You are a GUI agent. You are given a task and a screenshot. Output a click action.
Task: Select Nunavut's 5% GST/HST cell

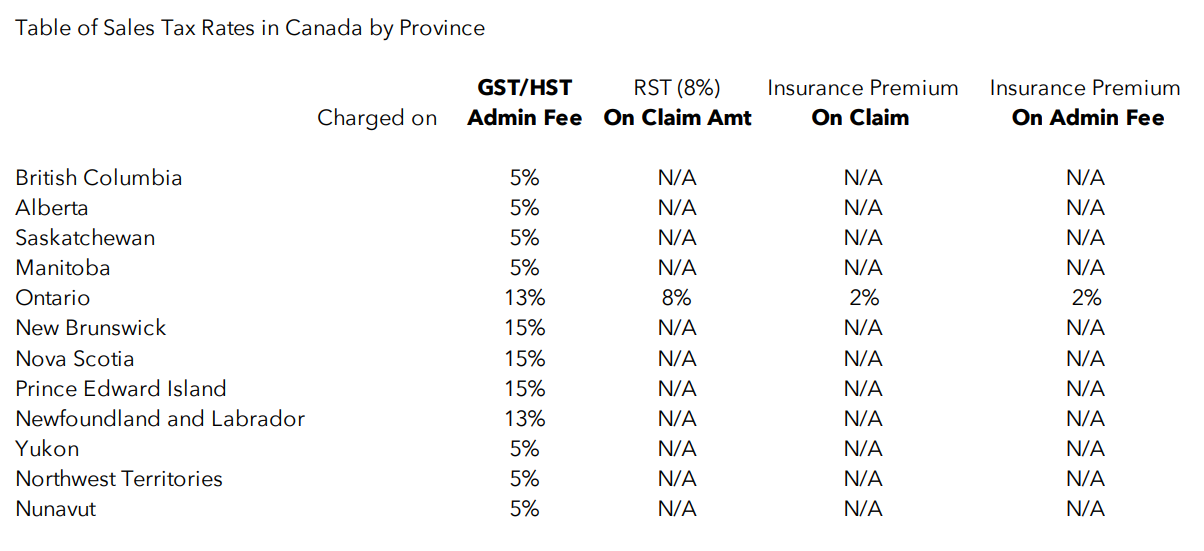pos(525,508)
